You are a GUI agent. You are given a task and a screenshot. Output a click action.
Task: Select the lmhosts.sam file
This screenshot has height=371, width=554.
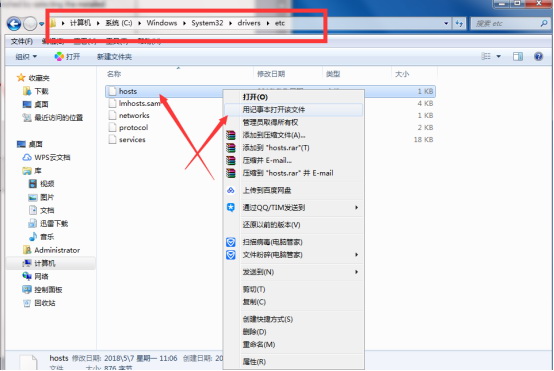click(x=139, y=103)
